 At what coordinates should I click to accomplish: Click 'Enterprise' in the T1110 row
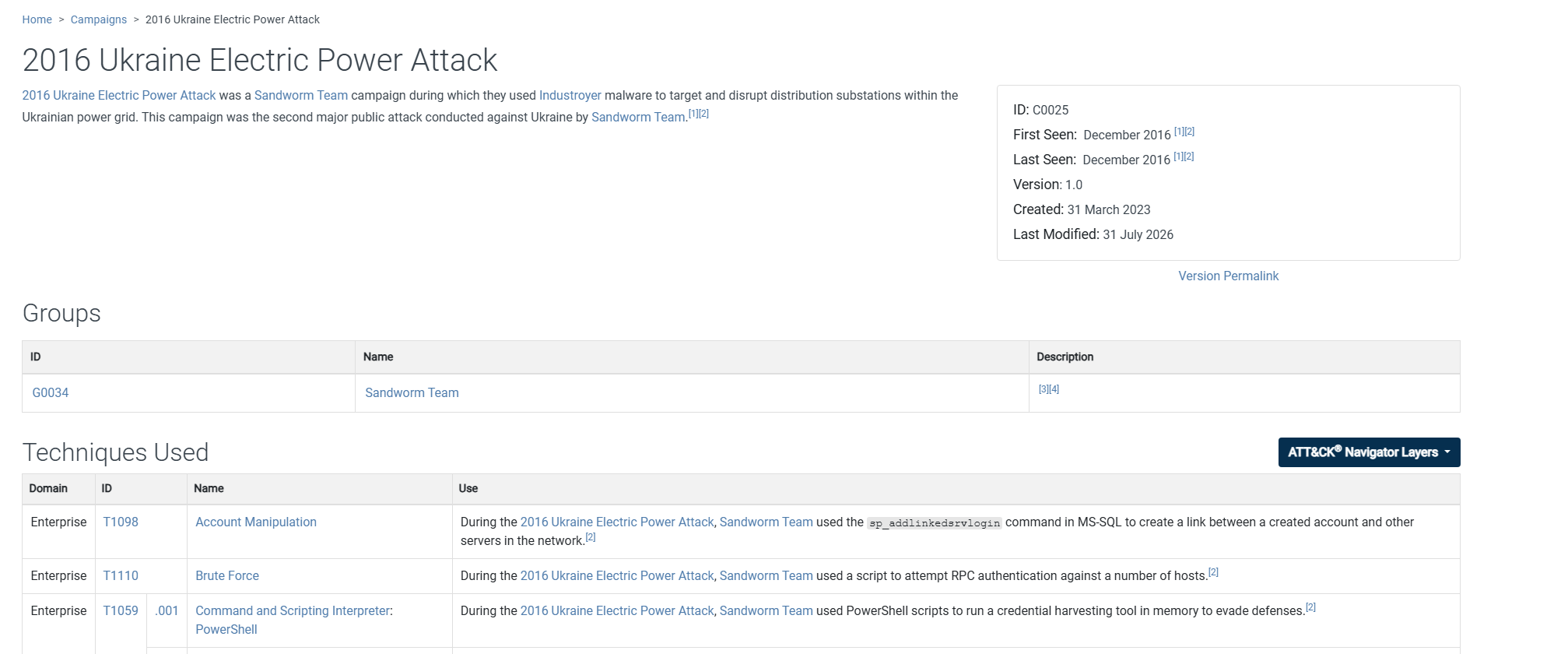coord(58,575)
